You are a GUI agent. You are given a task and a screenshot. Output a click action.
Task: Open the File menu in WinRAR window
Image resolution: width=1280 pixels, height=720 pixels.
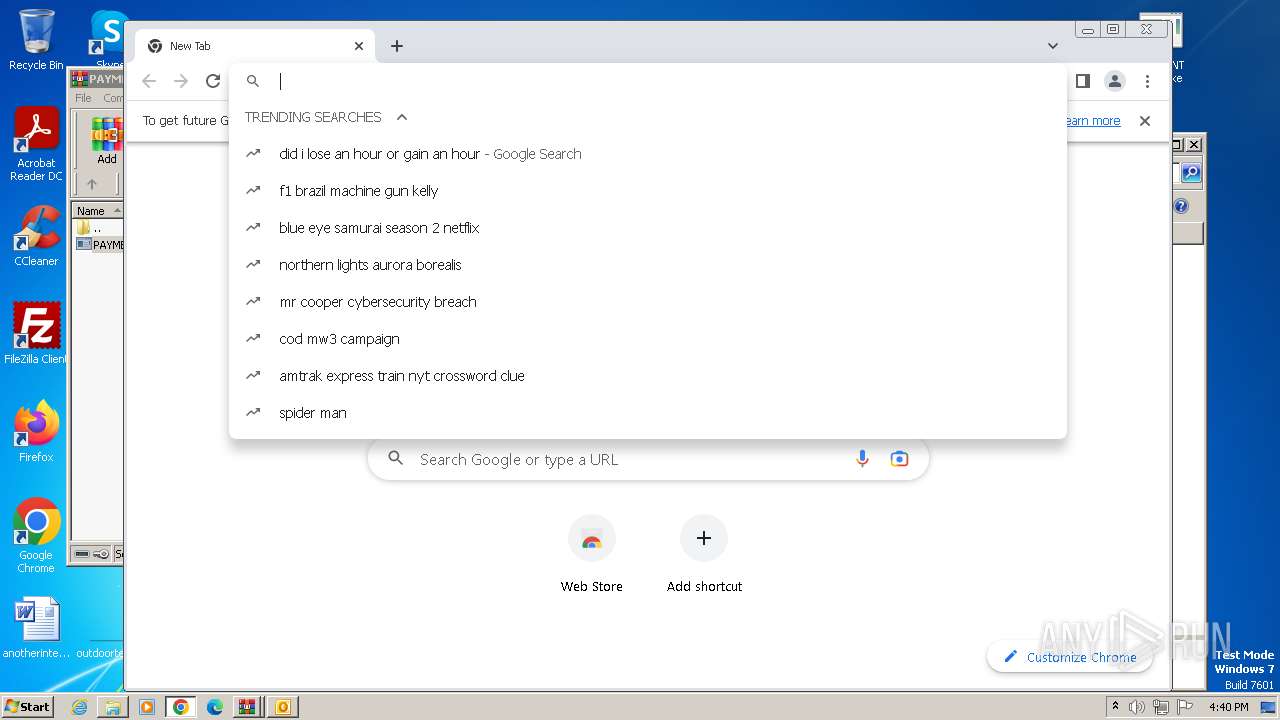[x=83, y=98]
